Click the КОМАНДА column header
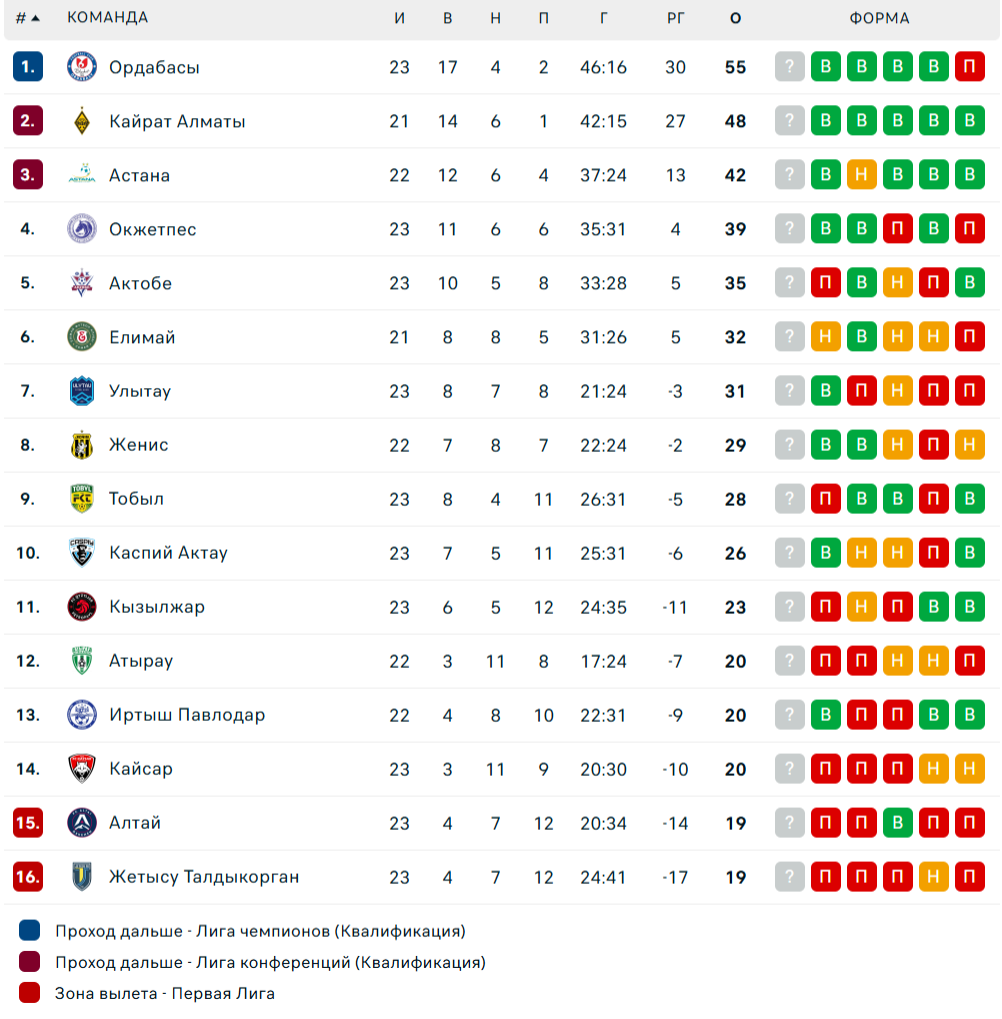The width and height of the screenshot is (1002, 1019). point(108,18)
